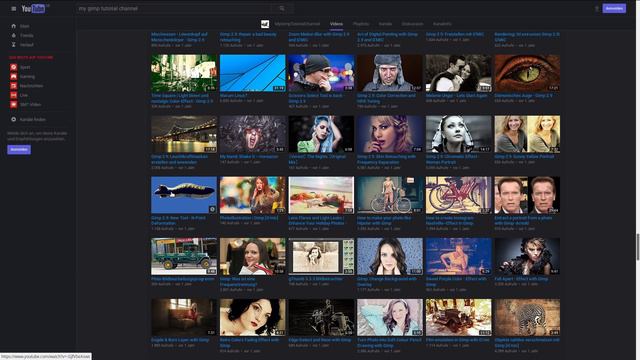
Task: Click the channel avatar icon
Action: pyautogui.click(x=265, y=24)
